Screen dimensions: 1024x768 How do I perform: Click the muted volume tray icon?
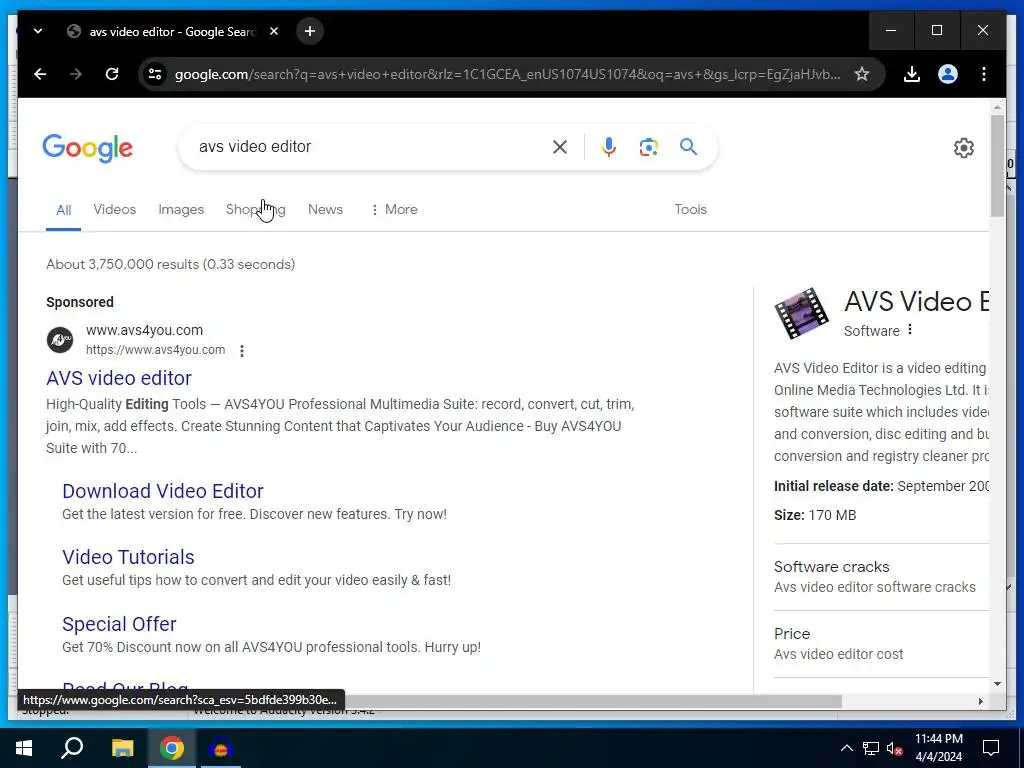895,748
